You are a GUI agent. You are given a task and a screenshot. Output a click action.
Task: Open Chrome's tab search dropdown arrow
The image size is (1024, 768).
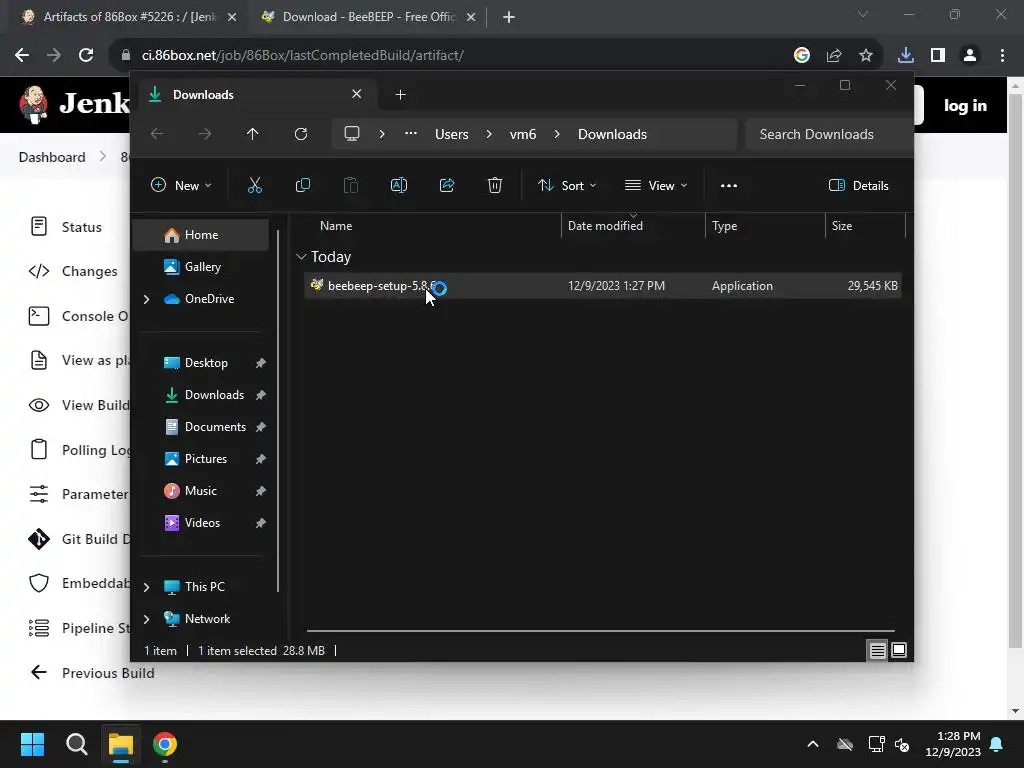point(863,14)
